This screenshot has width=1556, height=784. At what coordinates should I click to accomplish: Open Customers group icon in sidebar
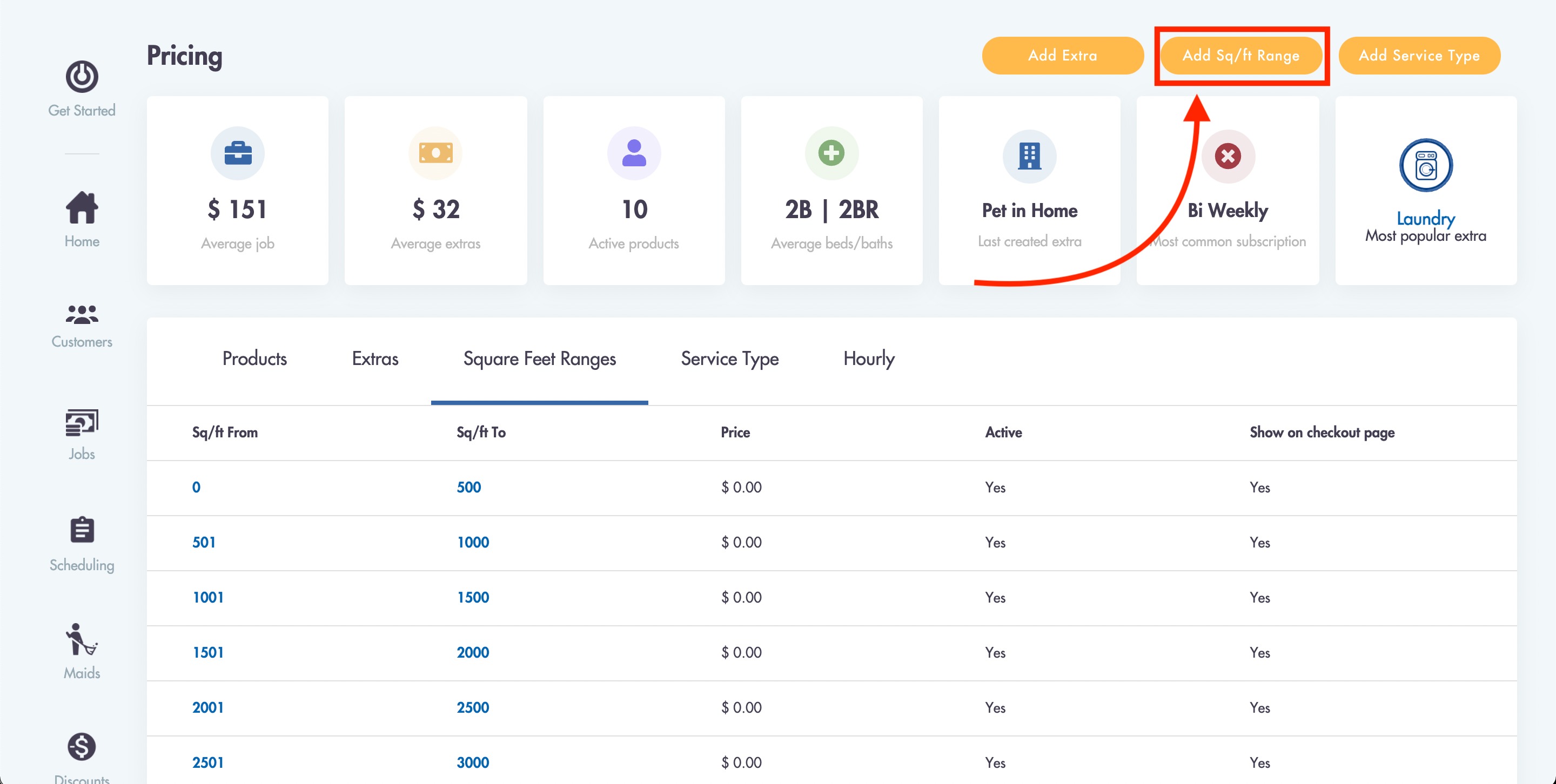click(82, 314)
